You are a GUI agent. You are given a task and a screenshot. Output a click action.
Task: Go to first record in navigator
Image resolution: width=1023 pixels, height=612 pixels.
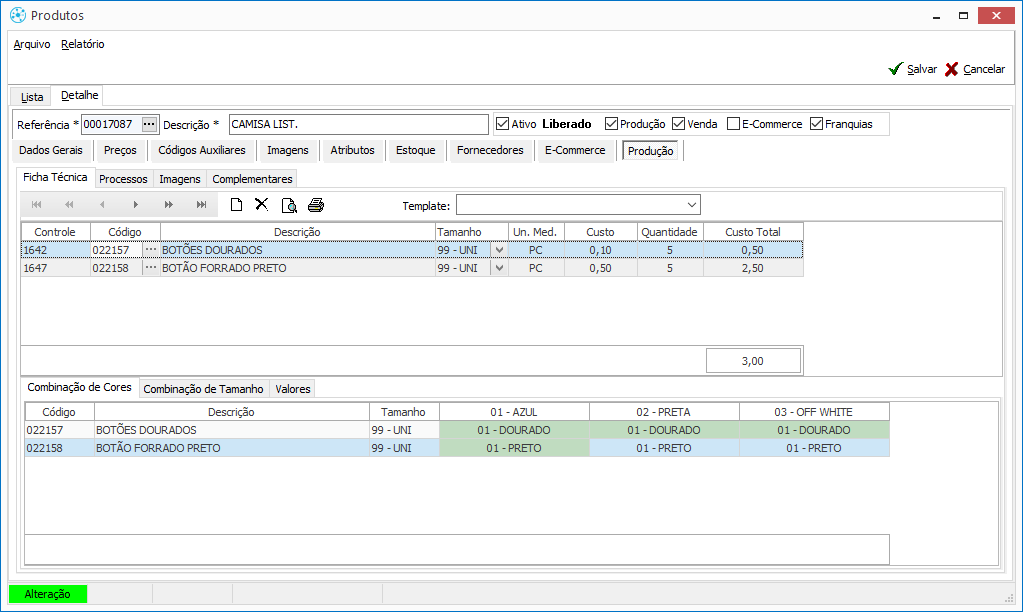(37, 205)
